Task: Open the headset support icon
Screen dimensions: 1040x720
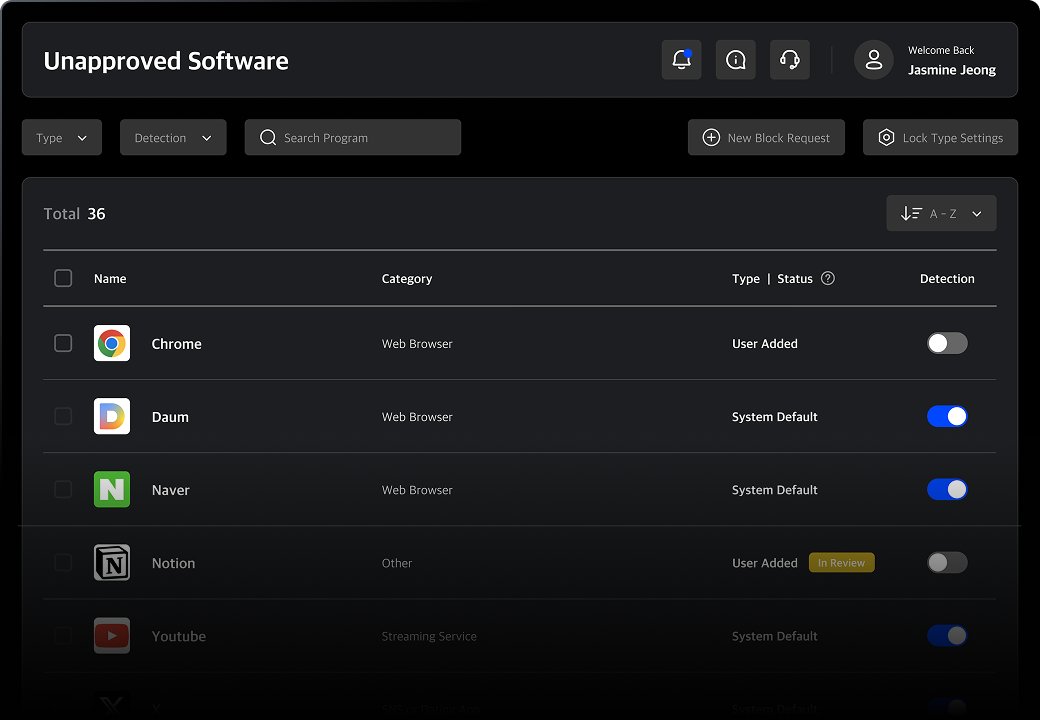Action: 789,60
